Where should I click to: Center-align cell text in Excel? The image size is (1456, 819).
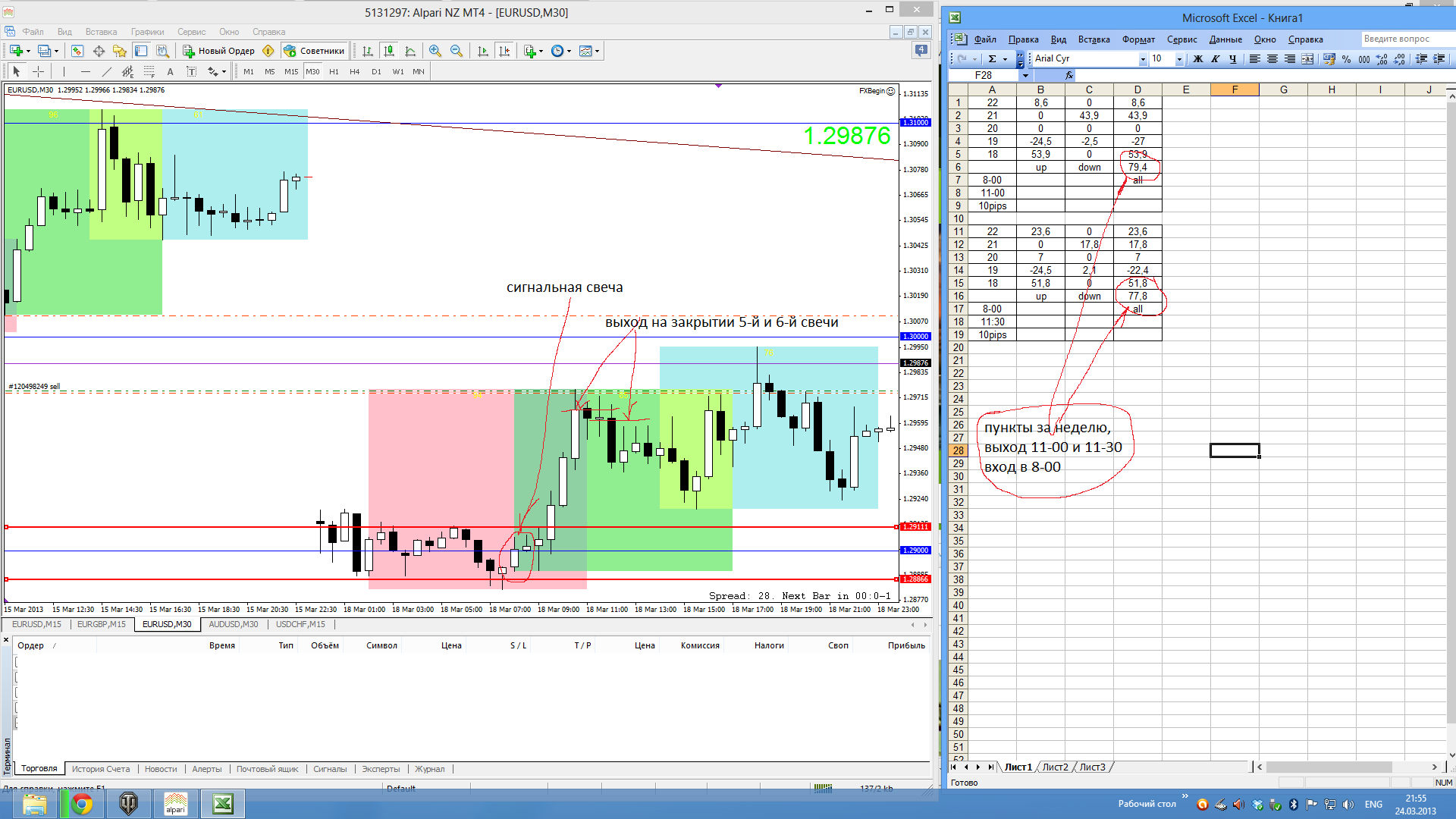[1272, 59]
